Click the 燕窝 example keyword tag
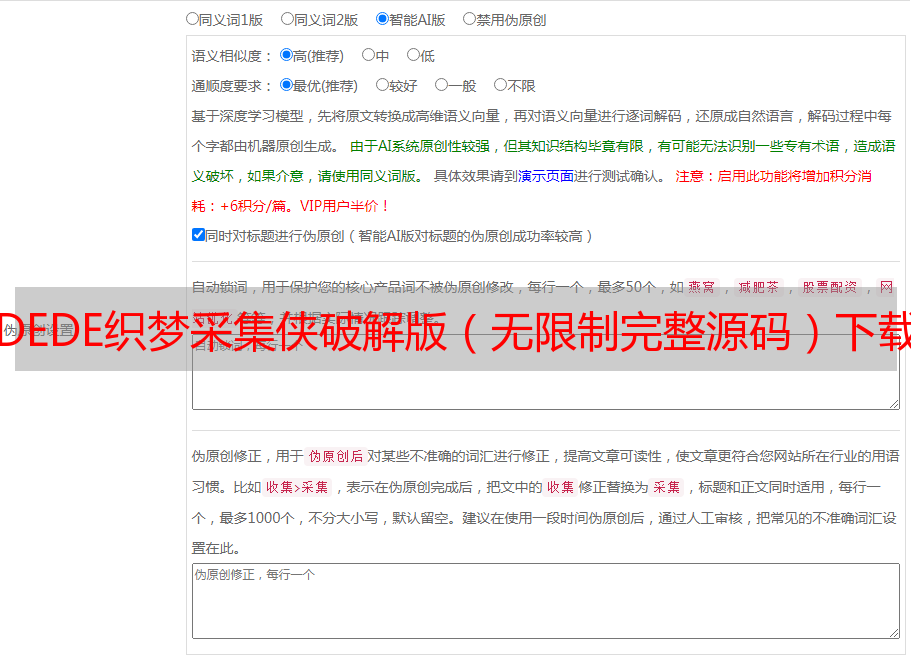 [x=702, y=287]
